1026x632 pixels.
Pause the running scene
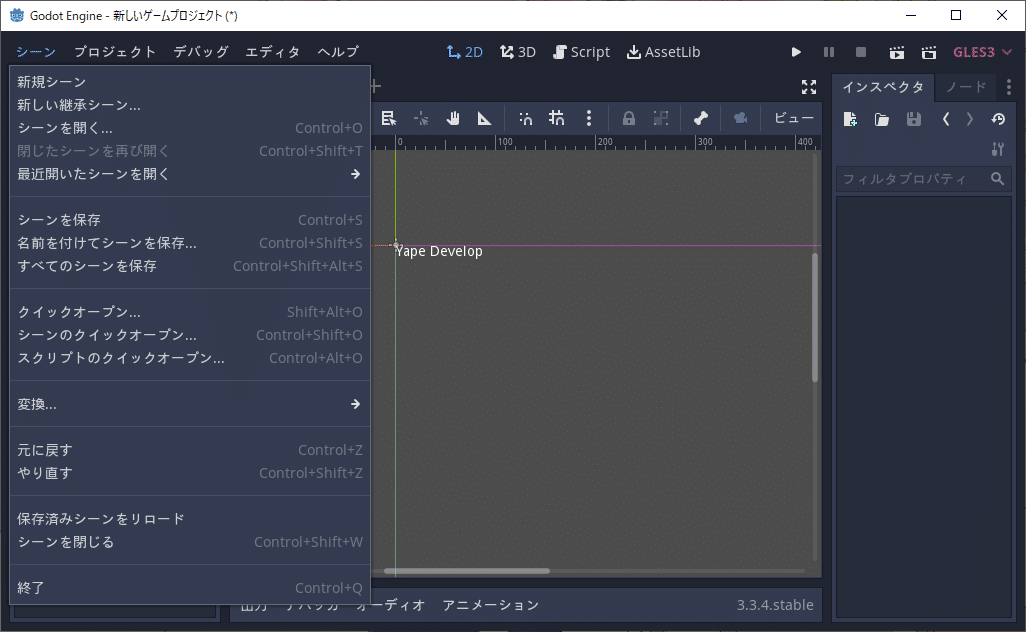coord(828,52)
